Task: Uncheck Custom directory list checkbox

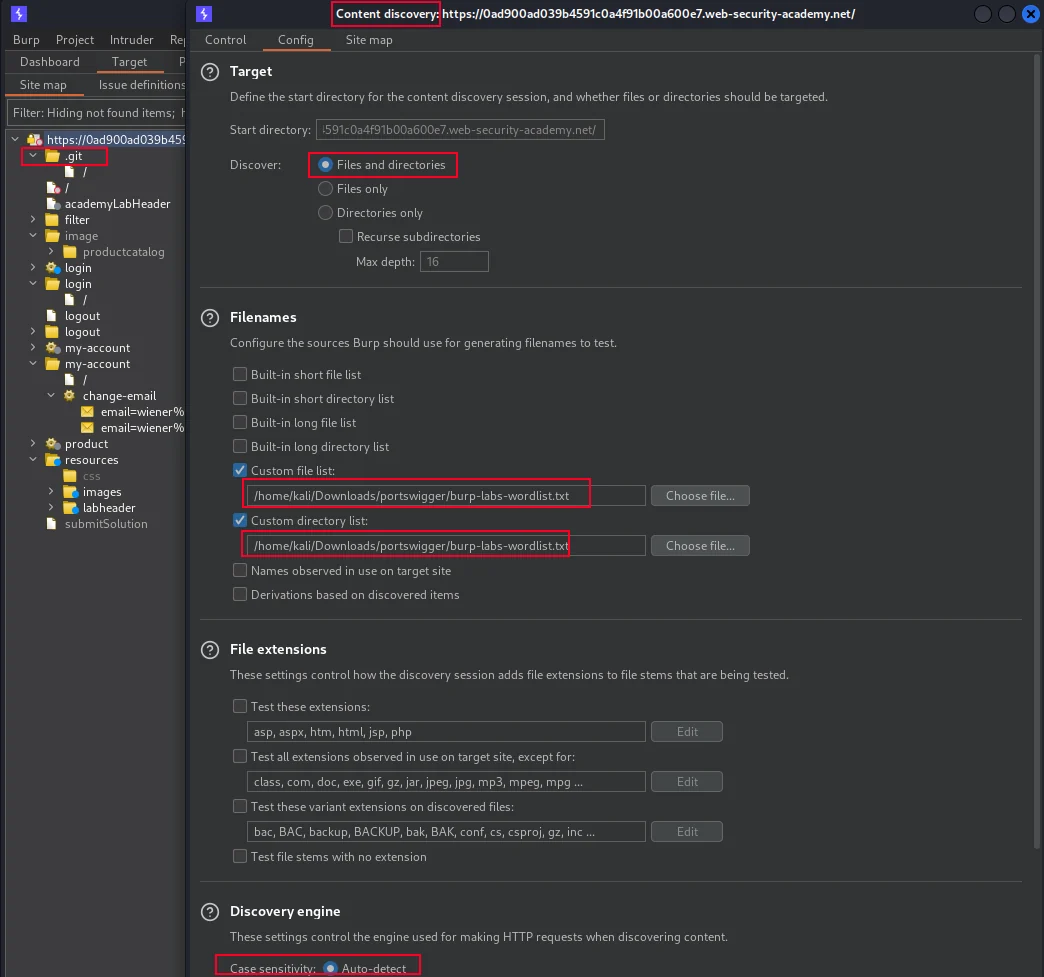Action: coord(240,520)
